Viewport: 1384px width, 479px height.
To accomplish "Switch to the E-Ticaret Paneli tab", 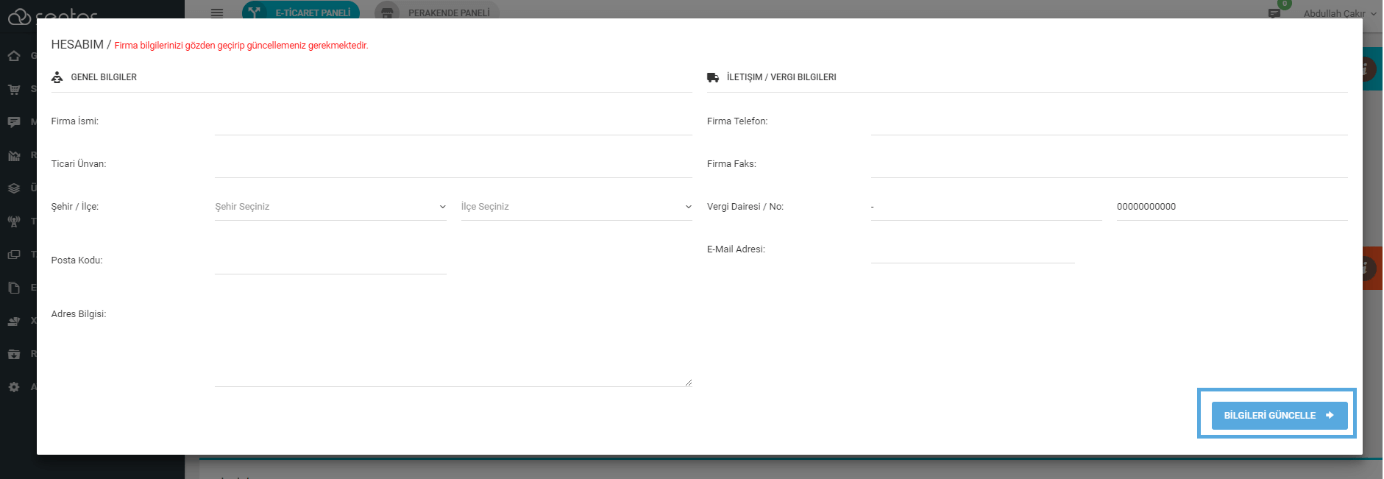I will tap(301, 12).
